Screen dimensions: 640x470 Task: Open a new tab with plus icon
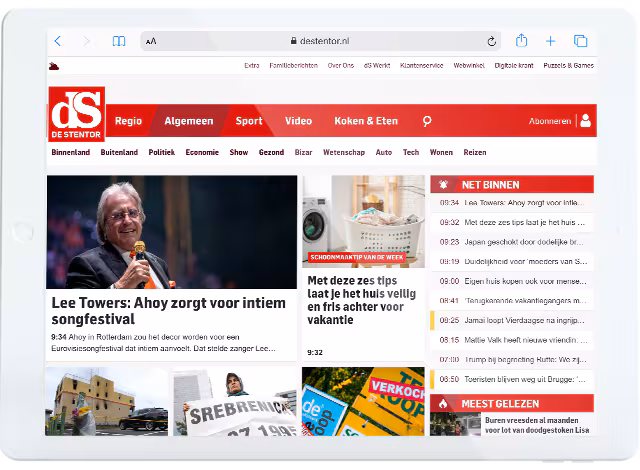coord(550,41)
